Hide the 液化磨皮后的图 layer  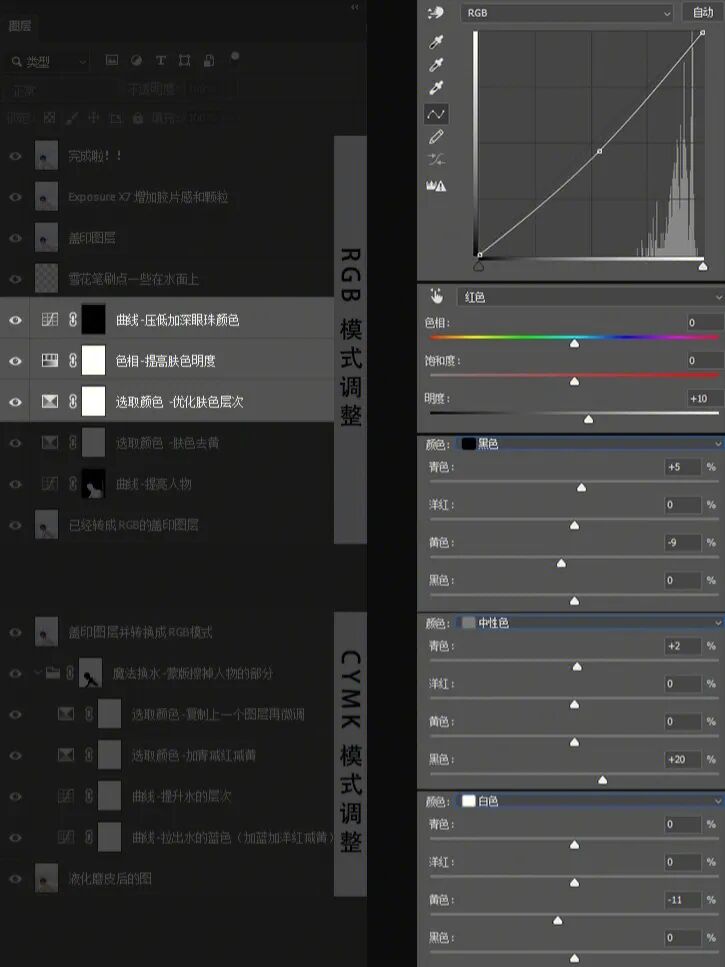[15, 879]
